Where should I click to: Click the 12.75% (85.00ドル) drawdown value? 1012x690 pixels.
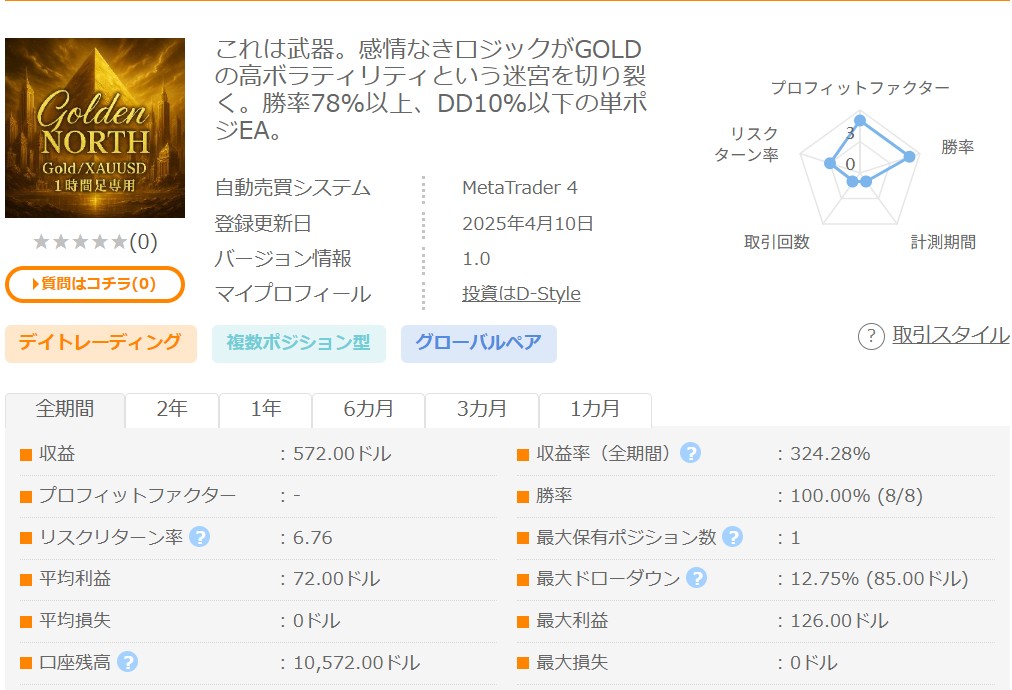point(879,578)
